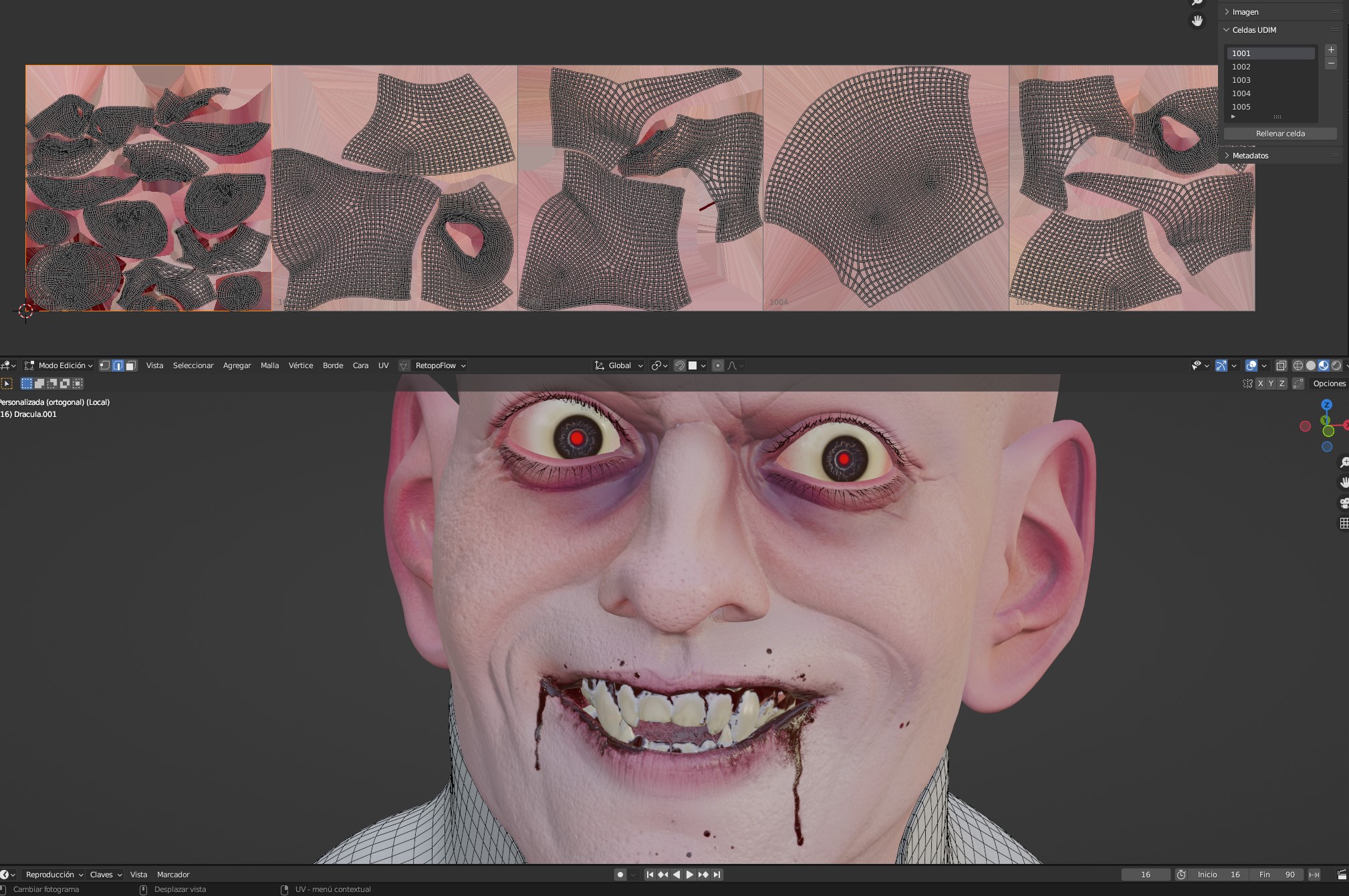Toggle viewport overlays display
Screen dimensions: 1349x896
pos(1251,365)
